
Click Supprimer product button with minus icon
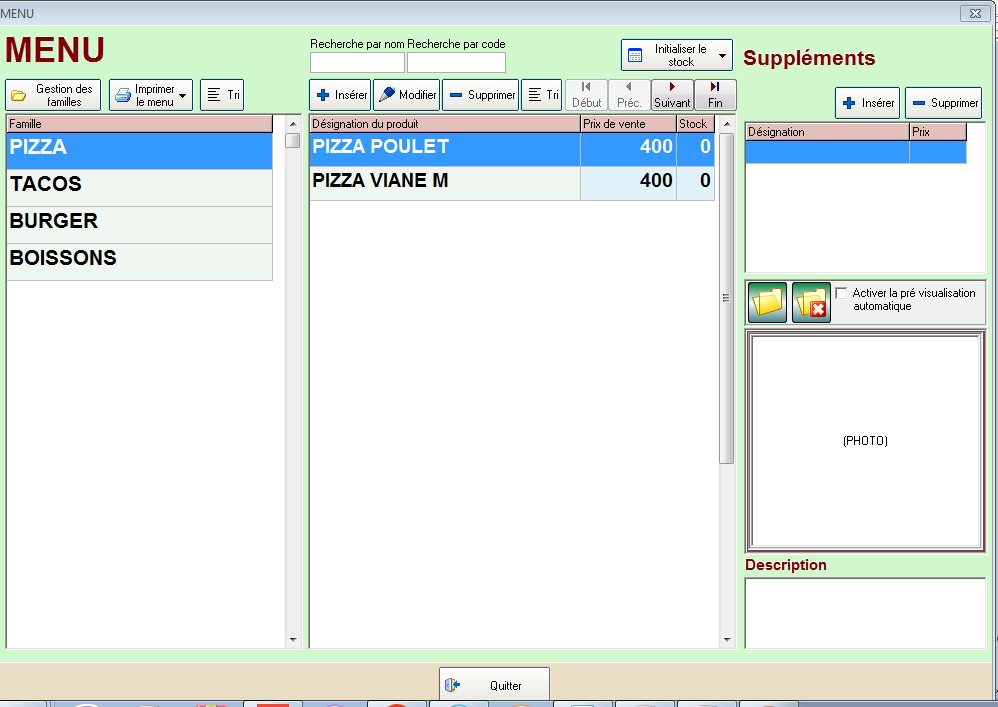click(x=481, y=95)
